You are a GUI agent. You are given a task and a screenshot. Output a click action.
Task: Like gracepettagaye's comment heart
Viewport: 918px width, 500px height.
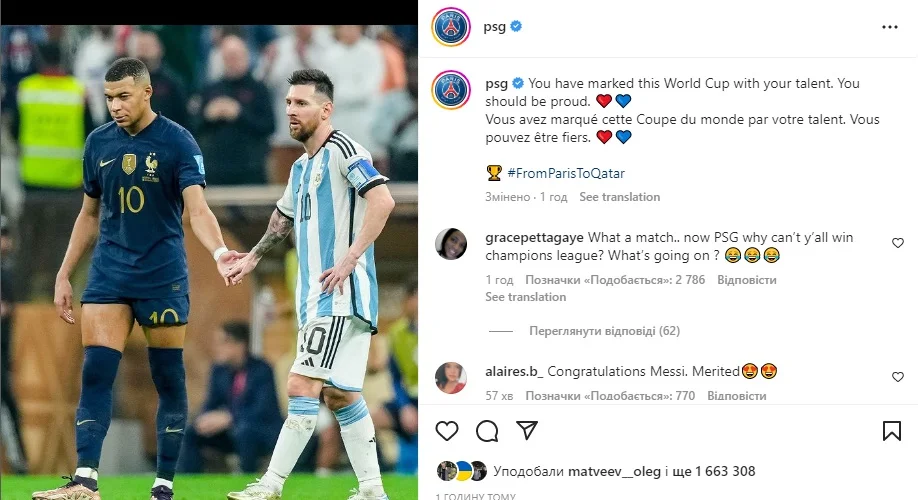(x=898, y=242)
